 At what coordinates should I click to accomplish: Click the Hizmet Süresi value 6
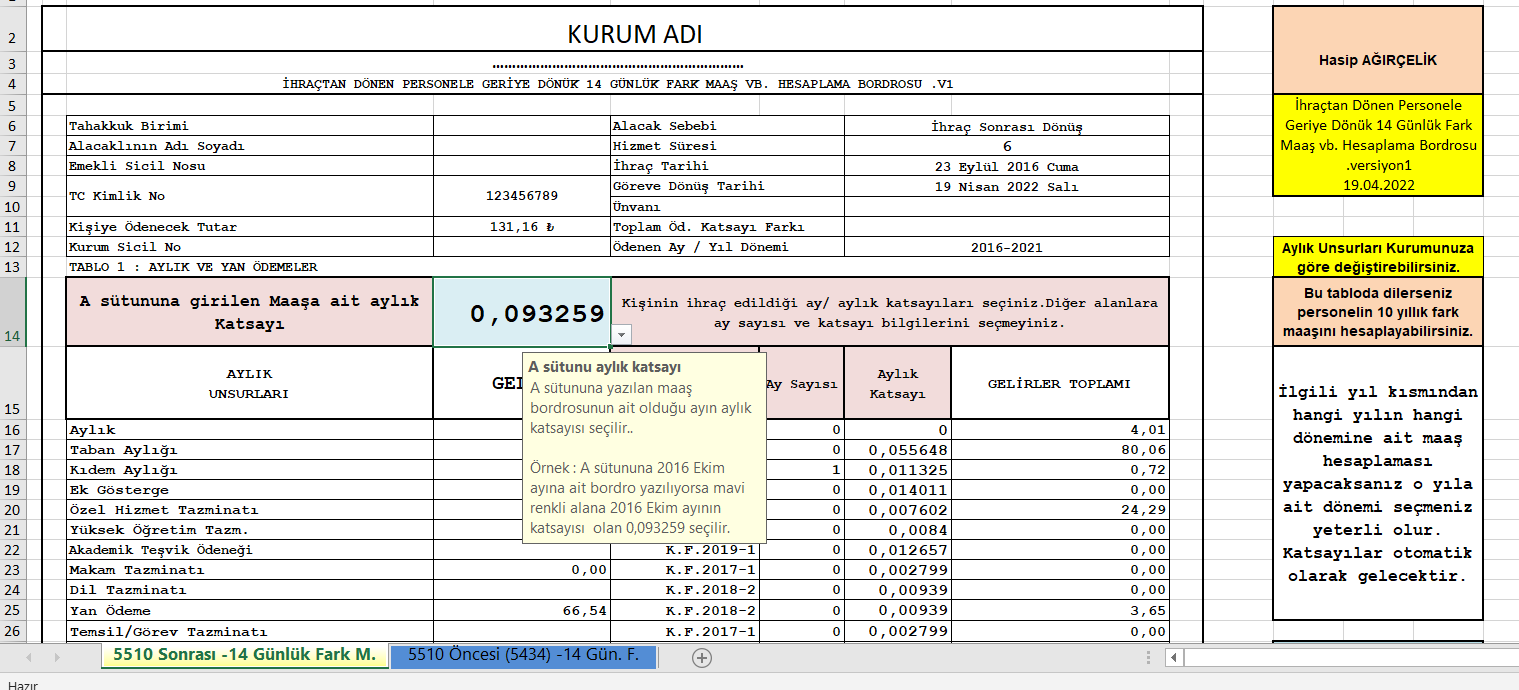coord(1006,146)
